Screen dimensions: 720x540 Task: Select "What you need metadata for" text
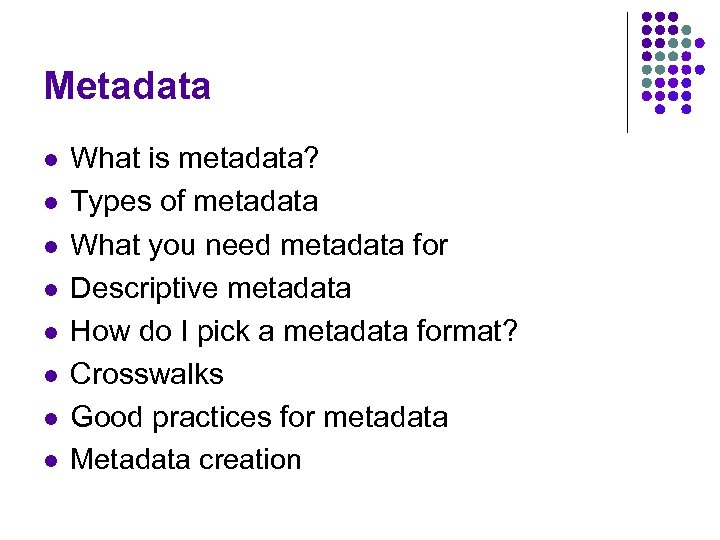pyautogui.click(x=259, y=245)
